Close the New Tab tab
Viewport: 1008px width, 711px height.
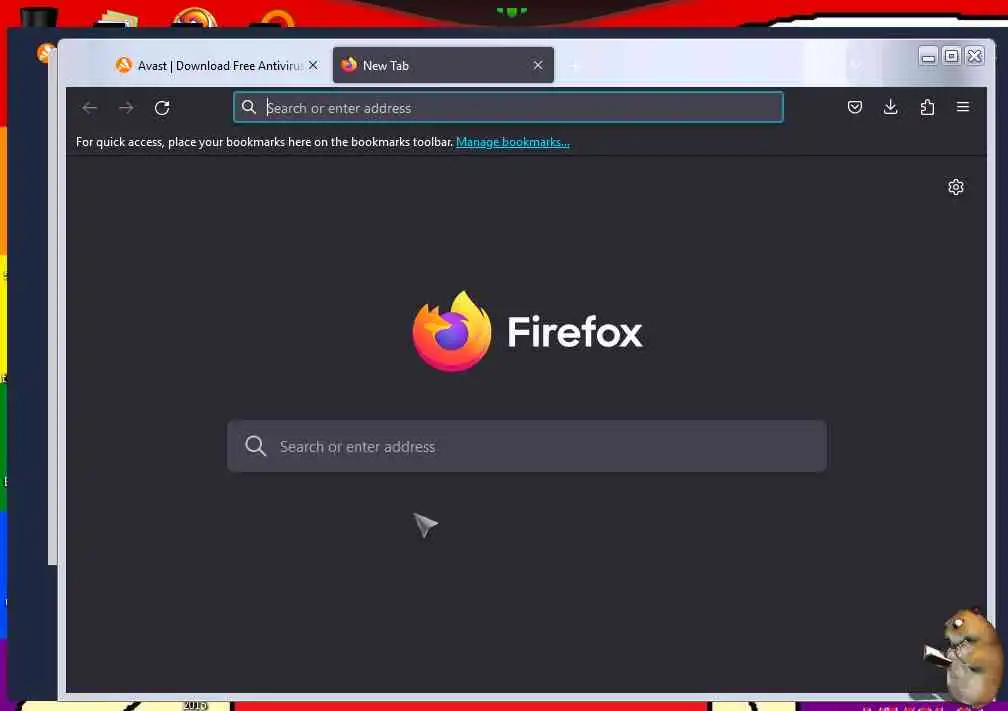[538, 65]
